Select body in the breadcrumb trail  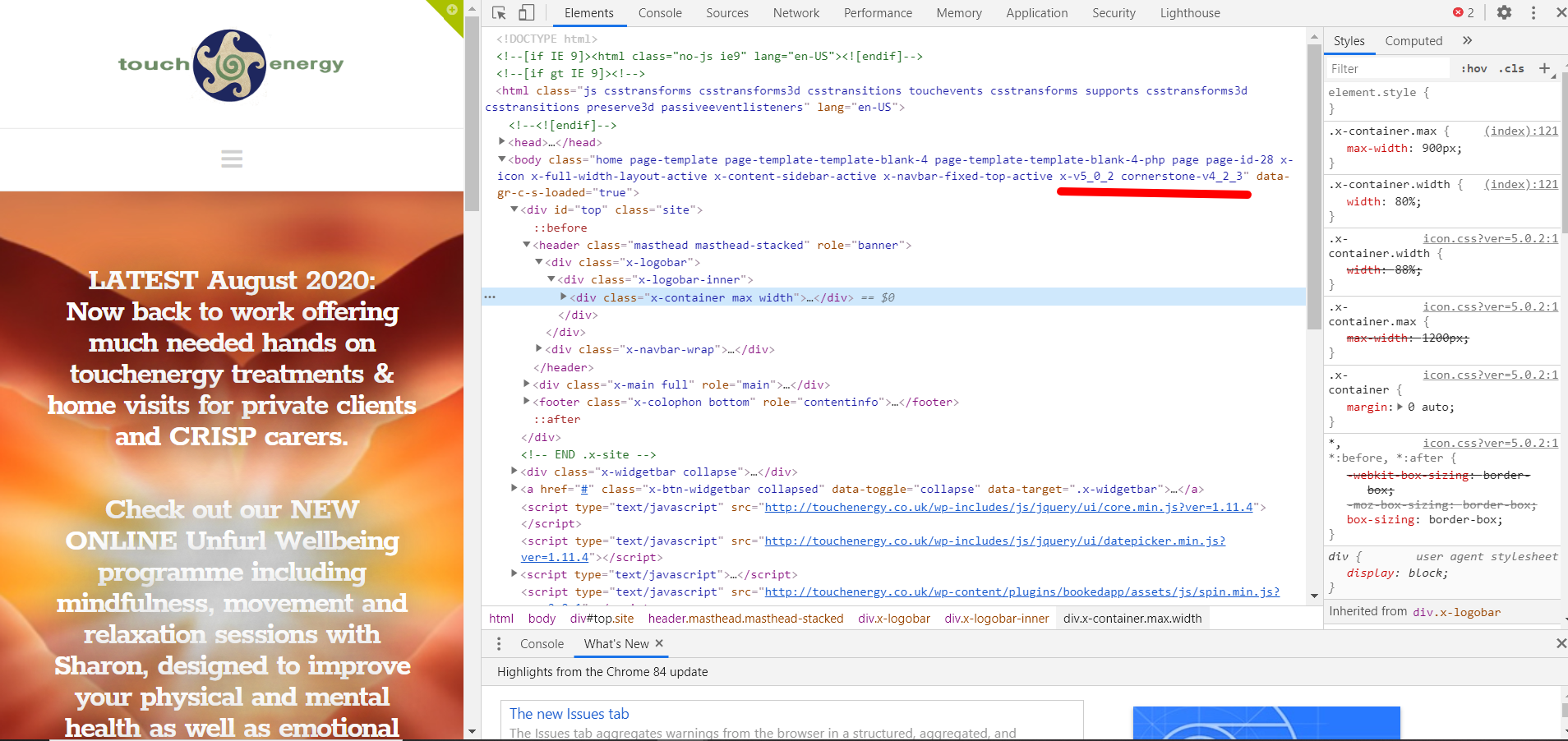coord(542,619)
